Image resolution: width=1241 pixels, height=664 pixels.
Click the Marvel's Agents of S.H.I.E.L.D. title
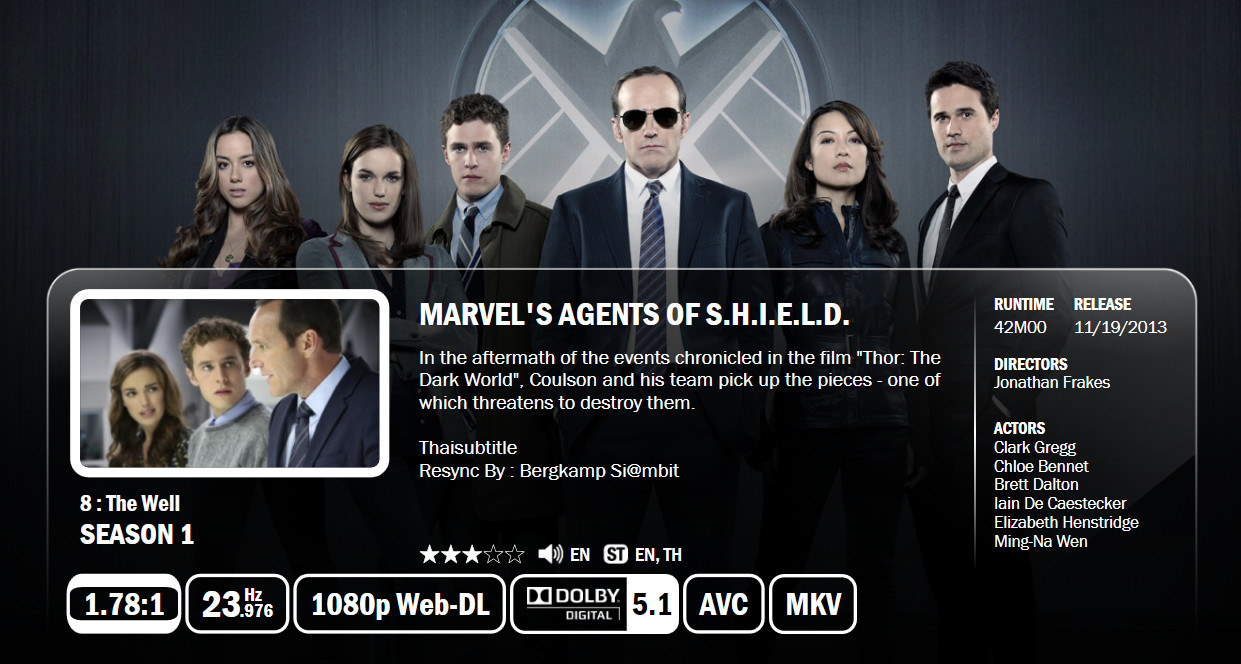pos(634,315)
